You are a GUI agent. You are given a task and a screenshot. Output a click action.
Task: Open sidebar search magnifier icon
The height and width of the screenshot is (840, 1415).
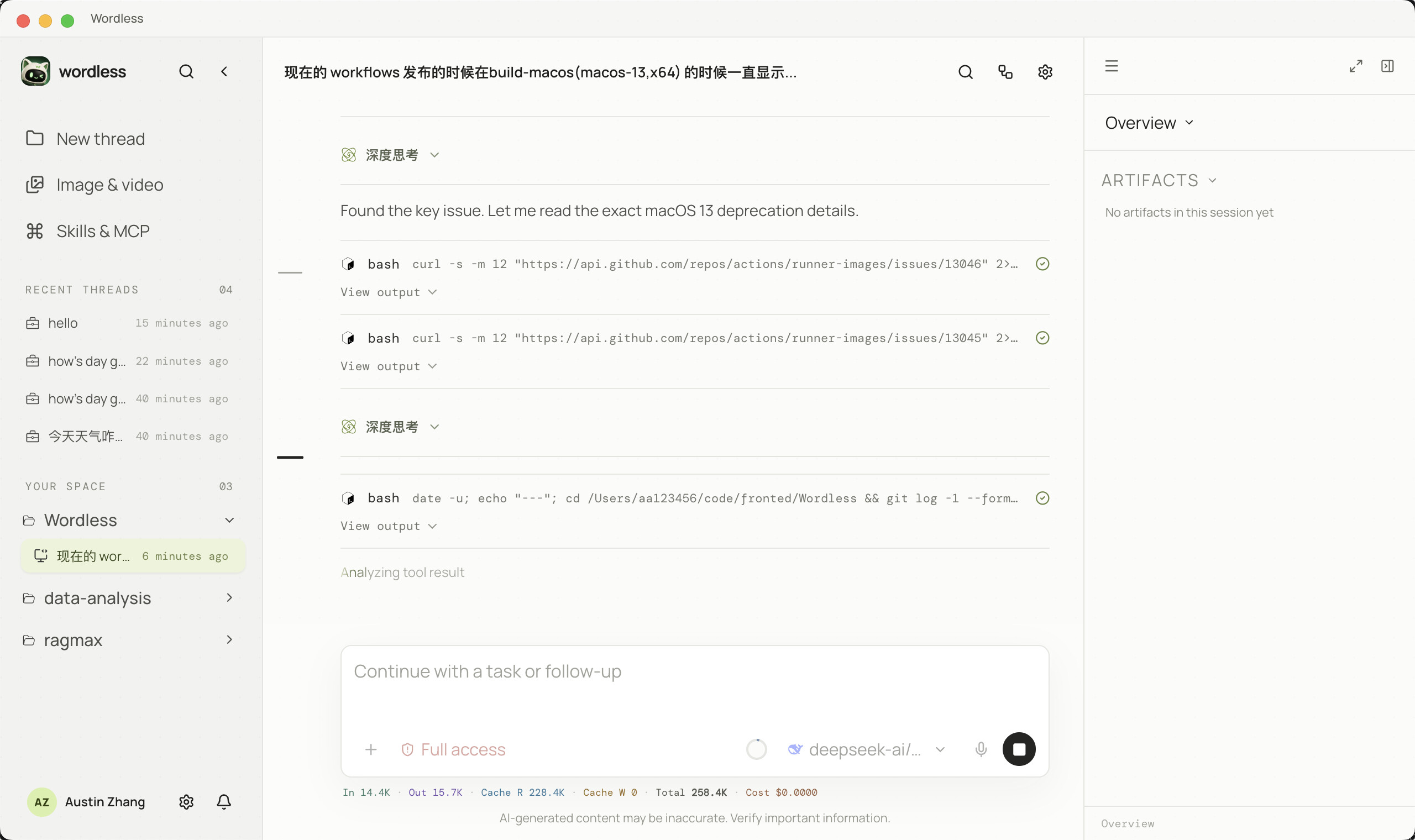186,71
